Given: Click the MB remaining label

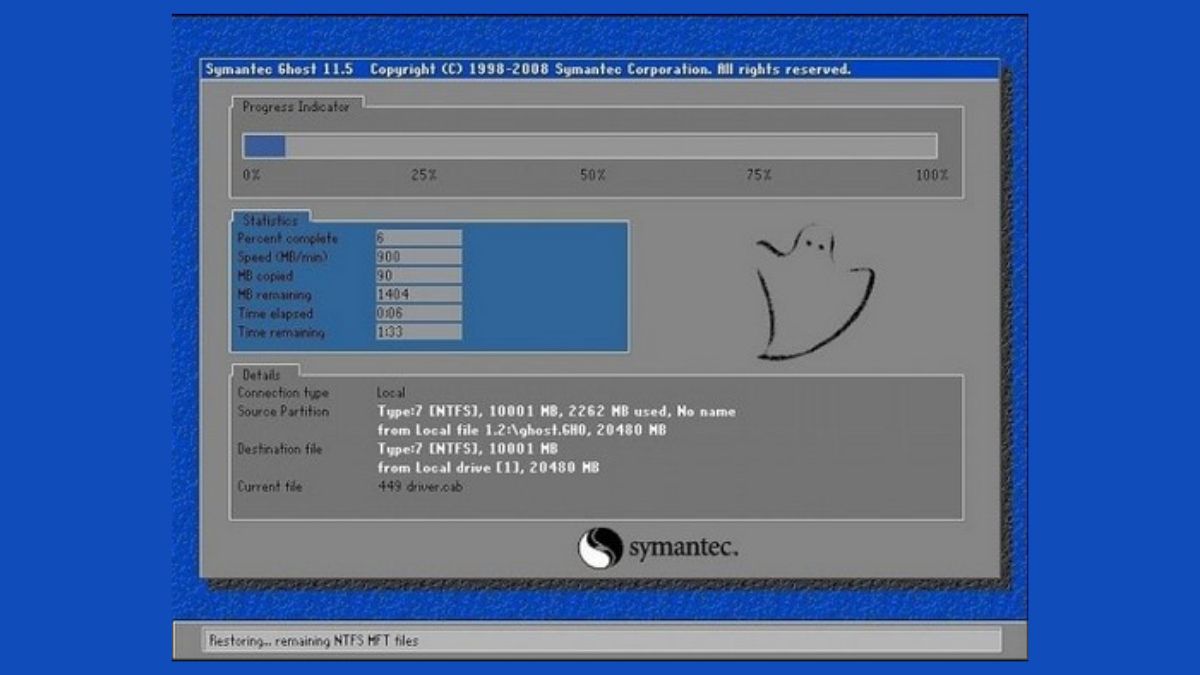Looking at the screenshot, I should (274, 295).
